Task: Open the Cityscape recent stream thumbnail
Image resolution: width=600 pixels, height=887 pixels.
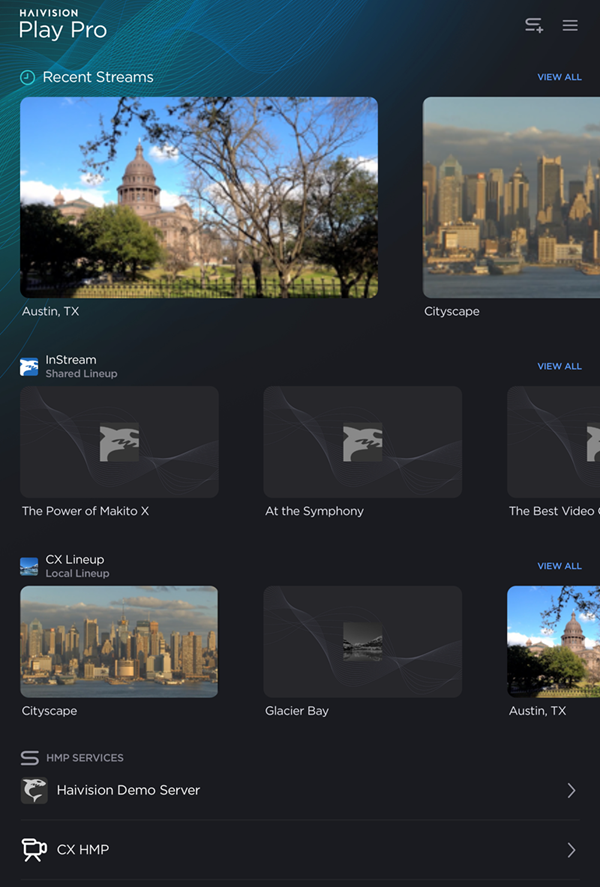Action: (510, 197)
